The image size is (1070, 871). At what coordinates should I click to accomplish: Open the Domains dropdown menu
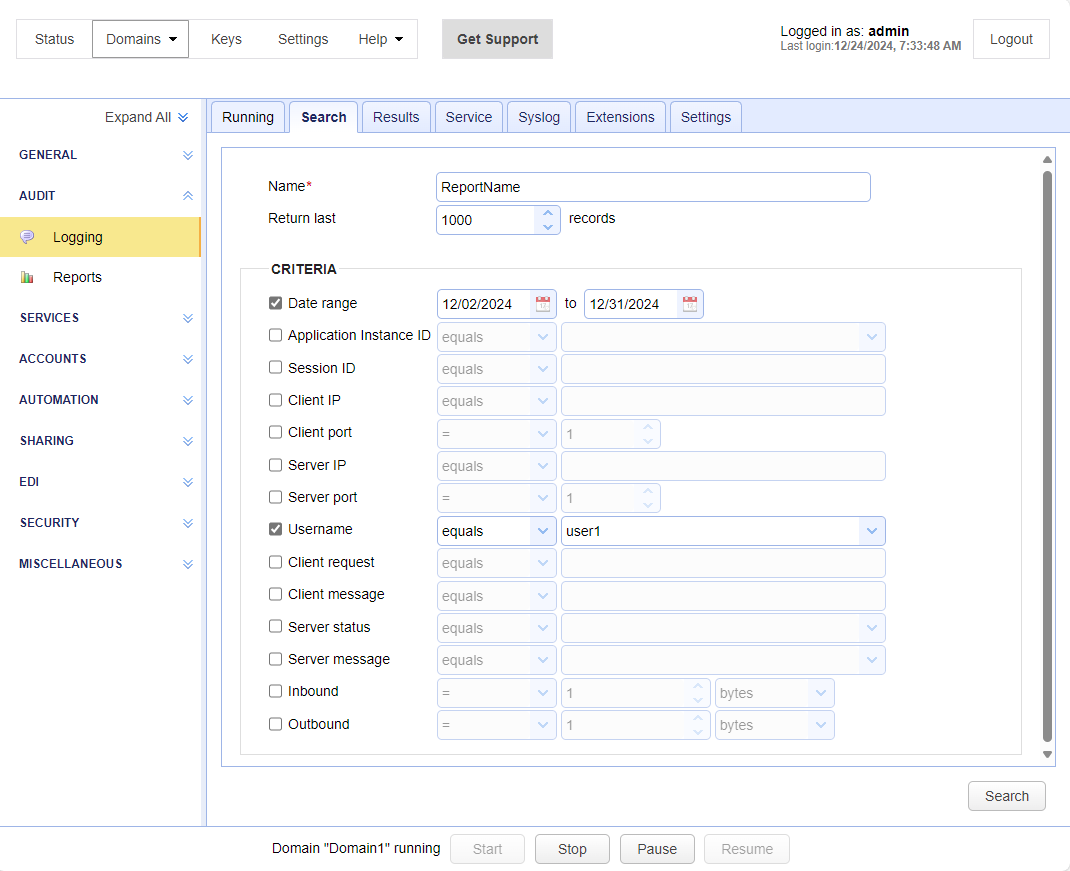[x=140, y=39]
